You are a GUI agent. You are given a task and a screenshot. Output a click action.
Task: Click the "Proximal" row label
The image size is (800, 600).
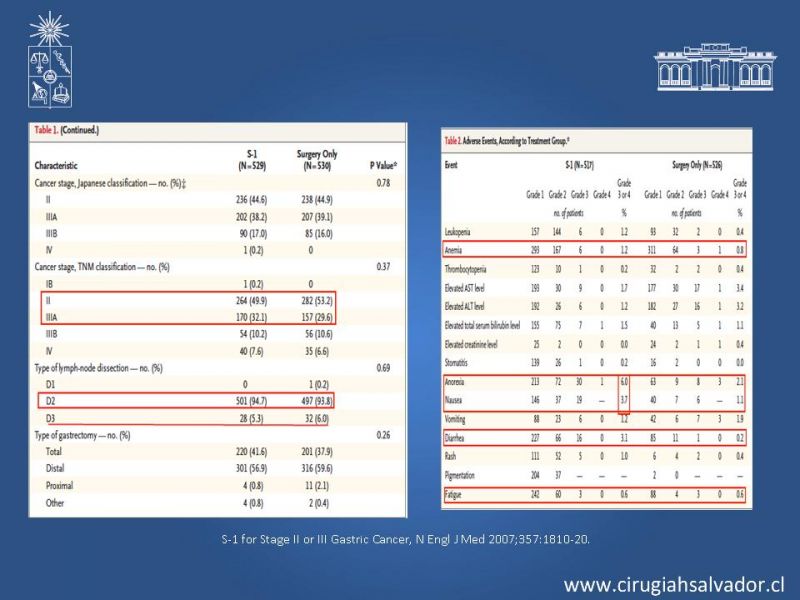pos(59,485)
